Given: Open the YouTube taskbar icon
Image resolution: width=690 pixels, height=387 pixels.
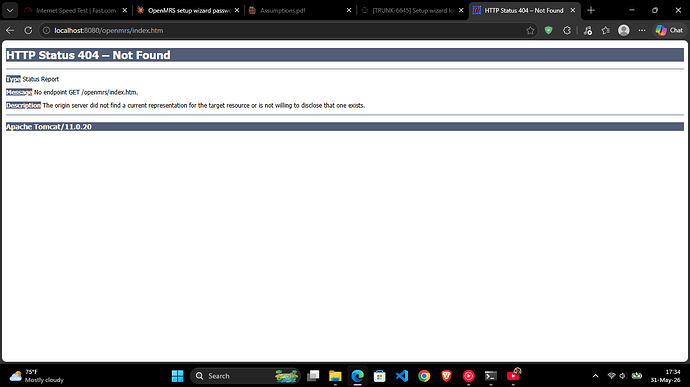Looking at the screenshot, I should click(x=513, y=375).
